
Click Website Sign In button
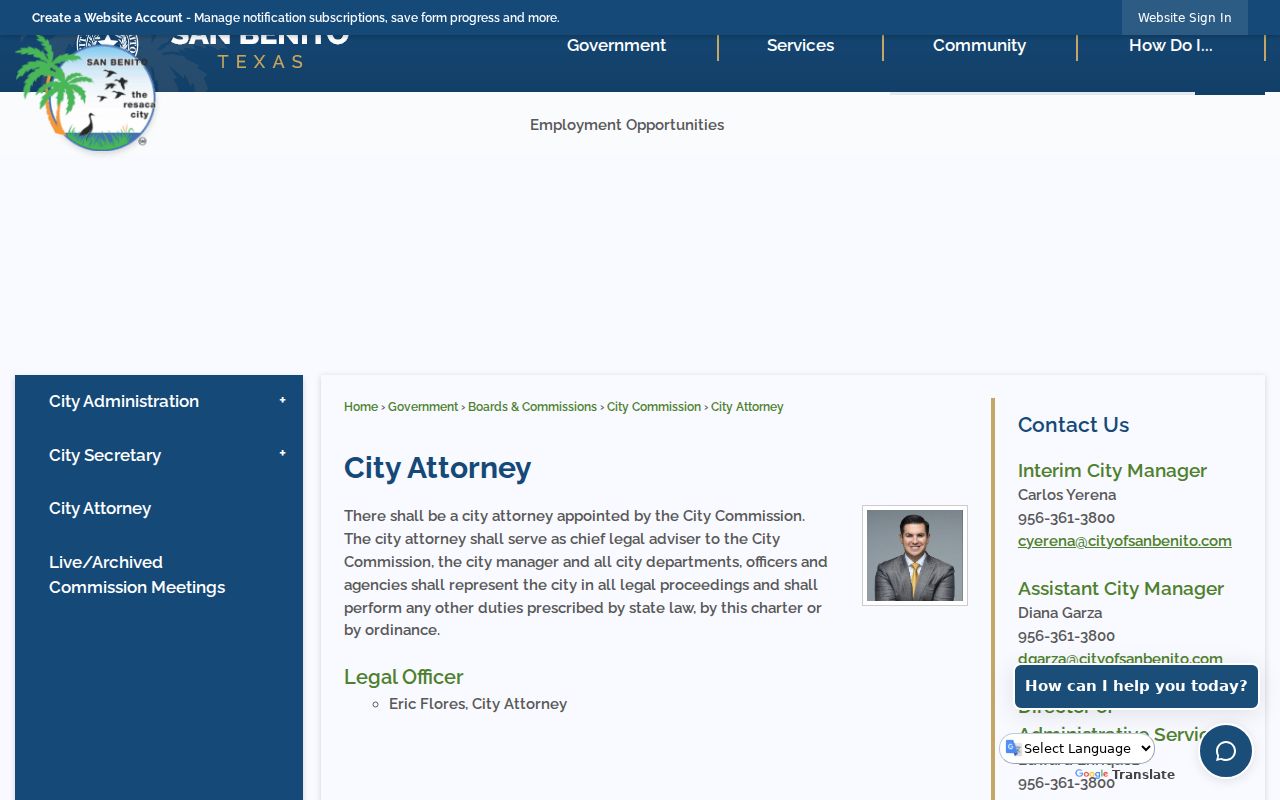tap(1184, 17)
